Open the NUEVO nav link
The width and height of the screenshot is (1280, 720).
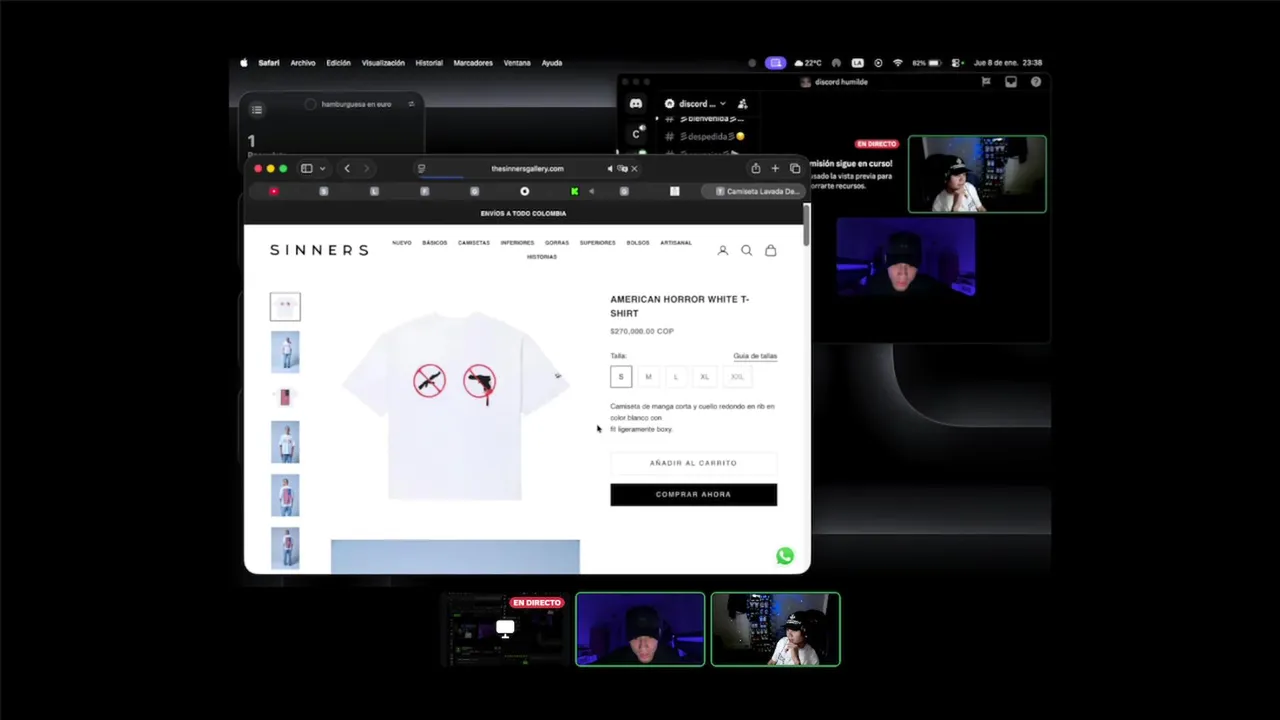(x=402, y=243)
